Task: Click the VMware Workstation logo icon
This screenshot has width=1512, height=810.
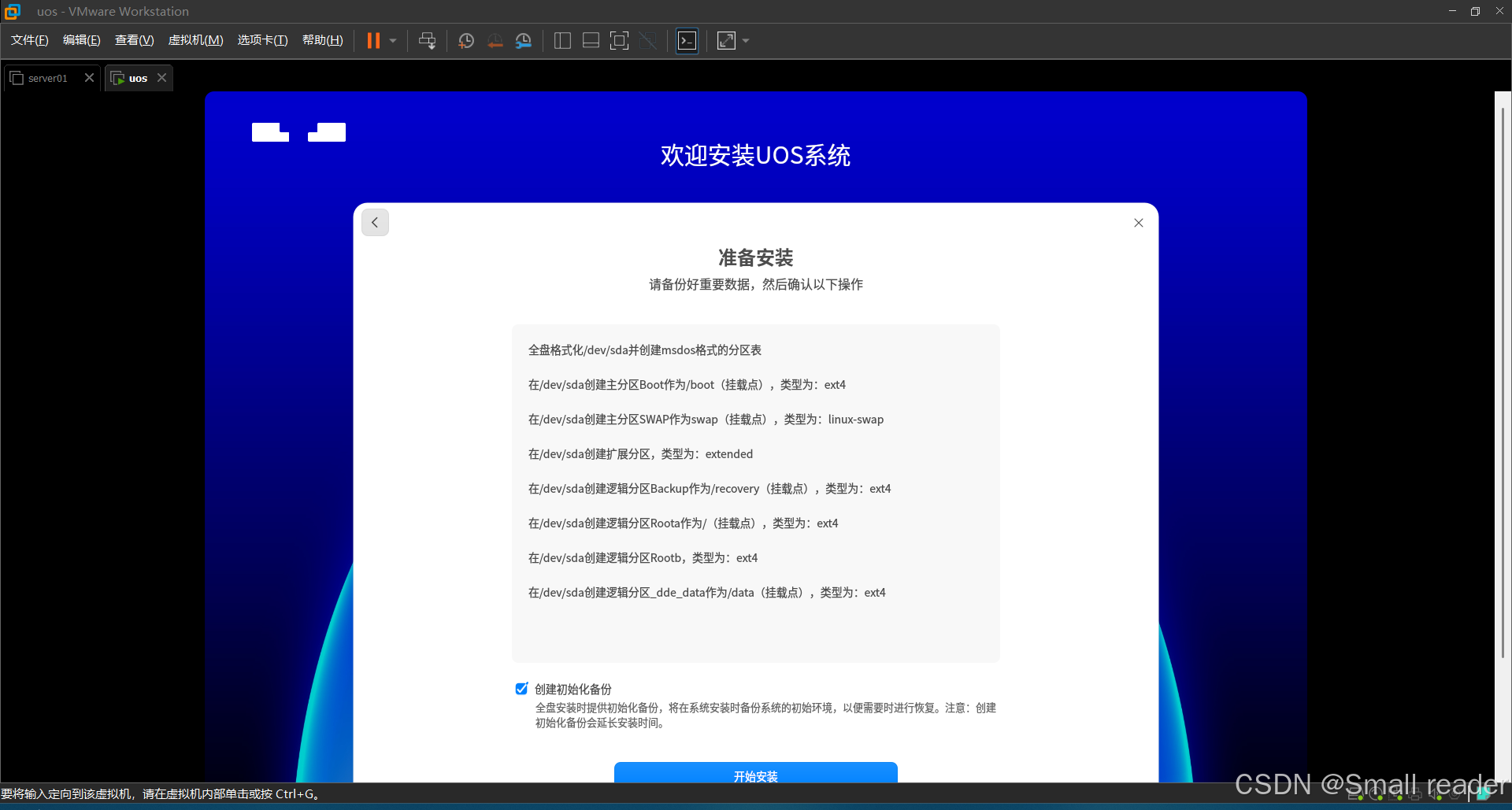Action: click(x=13, y=11)
